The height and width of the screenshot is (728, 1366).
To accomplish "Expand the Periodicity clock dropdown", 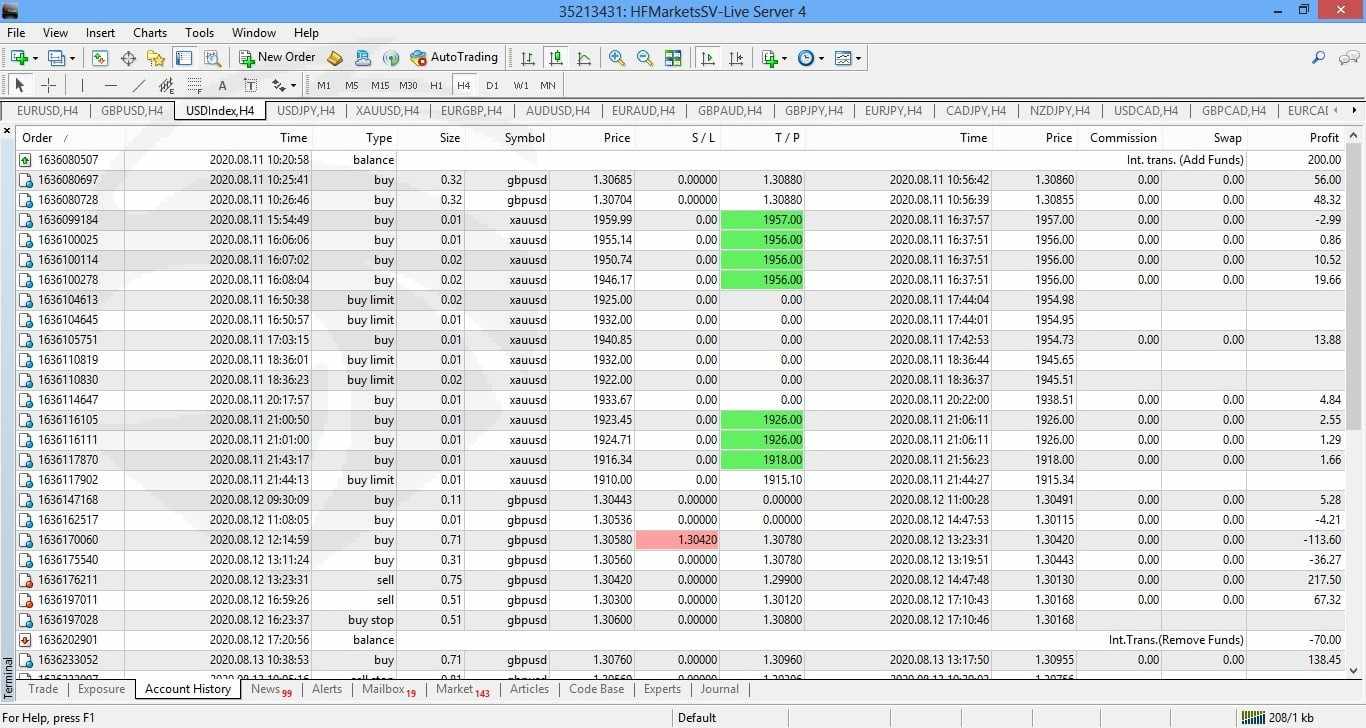I will (820, 58).
